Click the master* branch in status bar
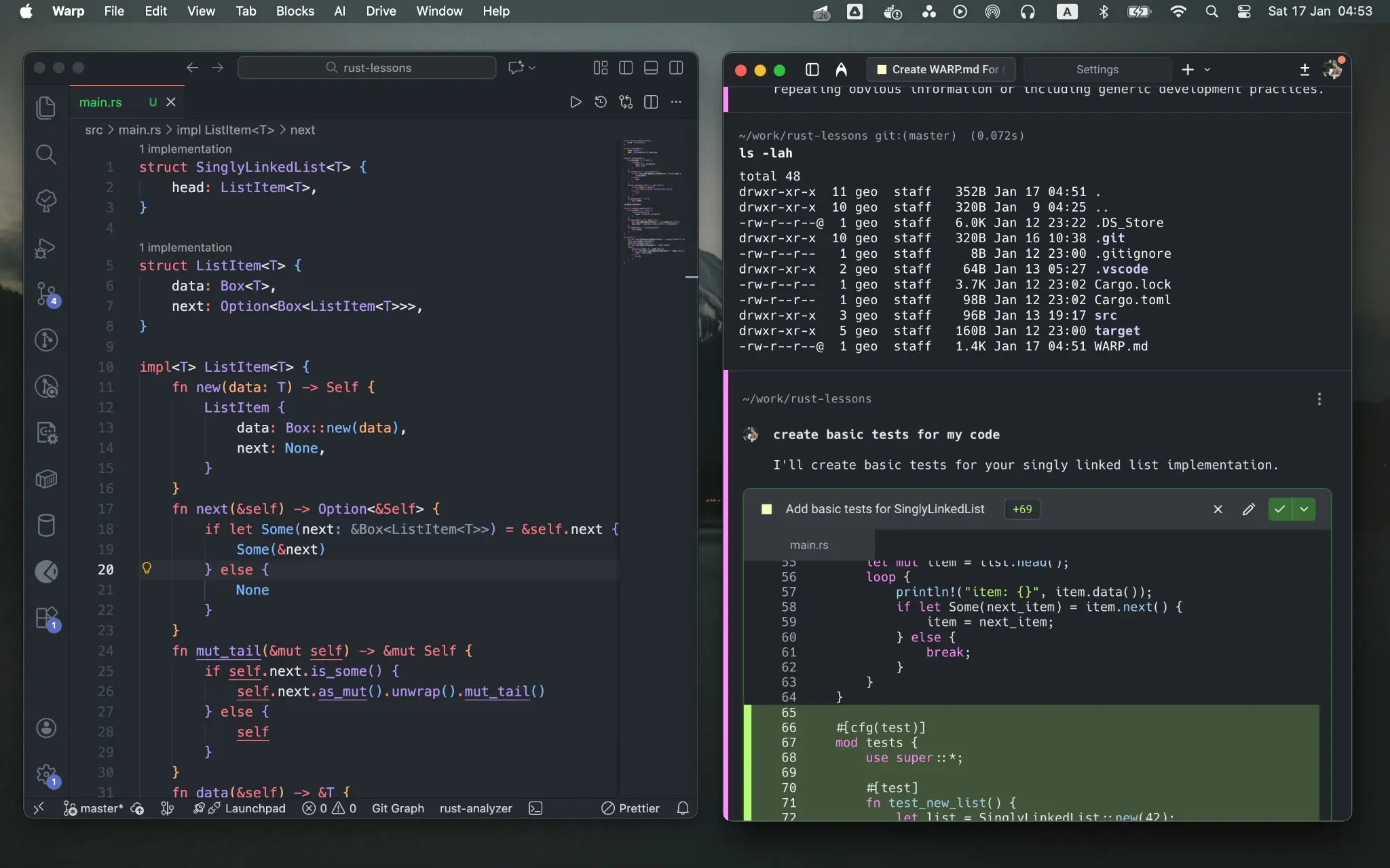The height and width of the screenshot is (868, 1390). tap(94, 808)
